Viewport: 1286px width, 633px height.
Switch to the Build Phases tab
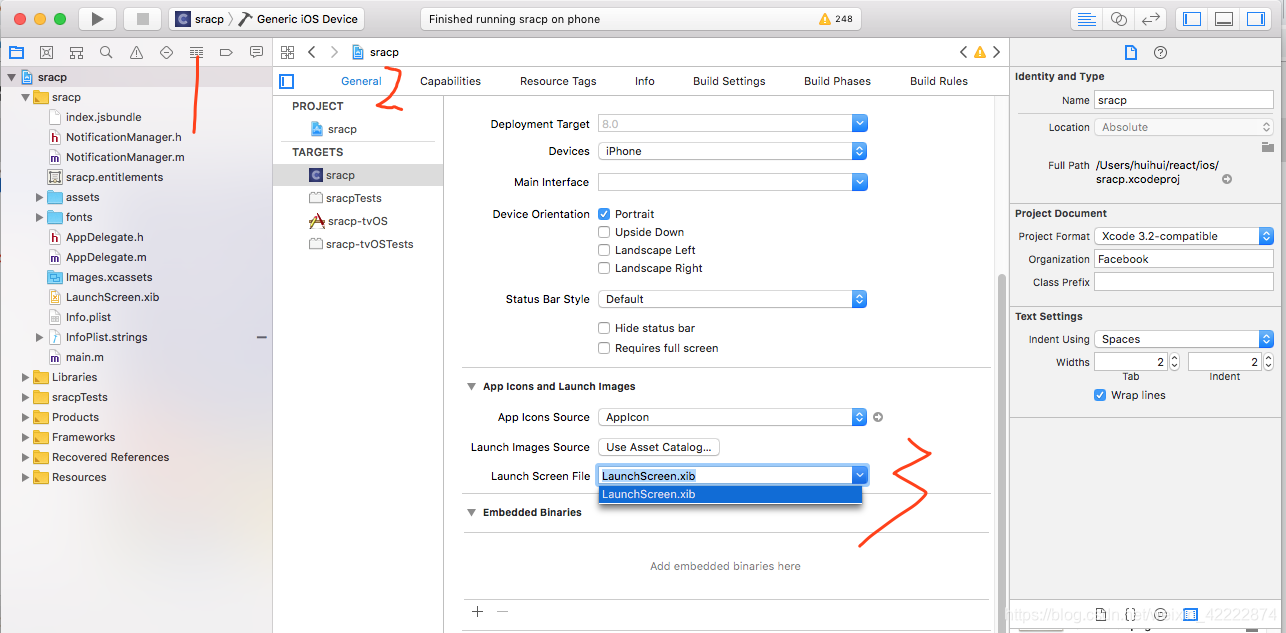(x=837, y=81)
